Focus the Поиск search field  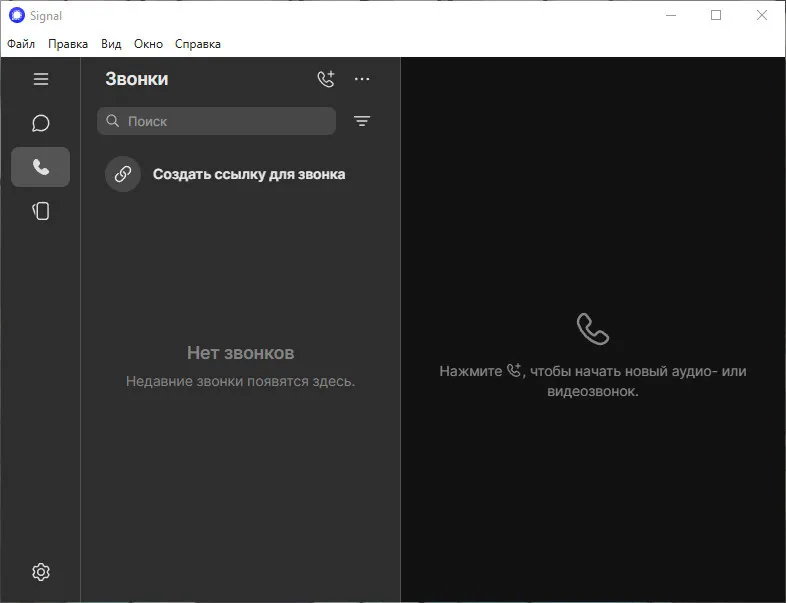[225, 121]
